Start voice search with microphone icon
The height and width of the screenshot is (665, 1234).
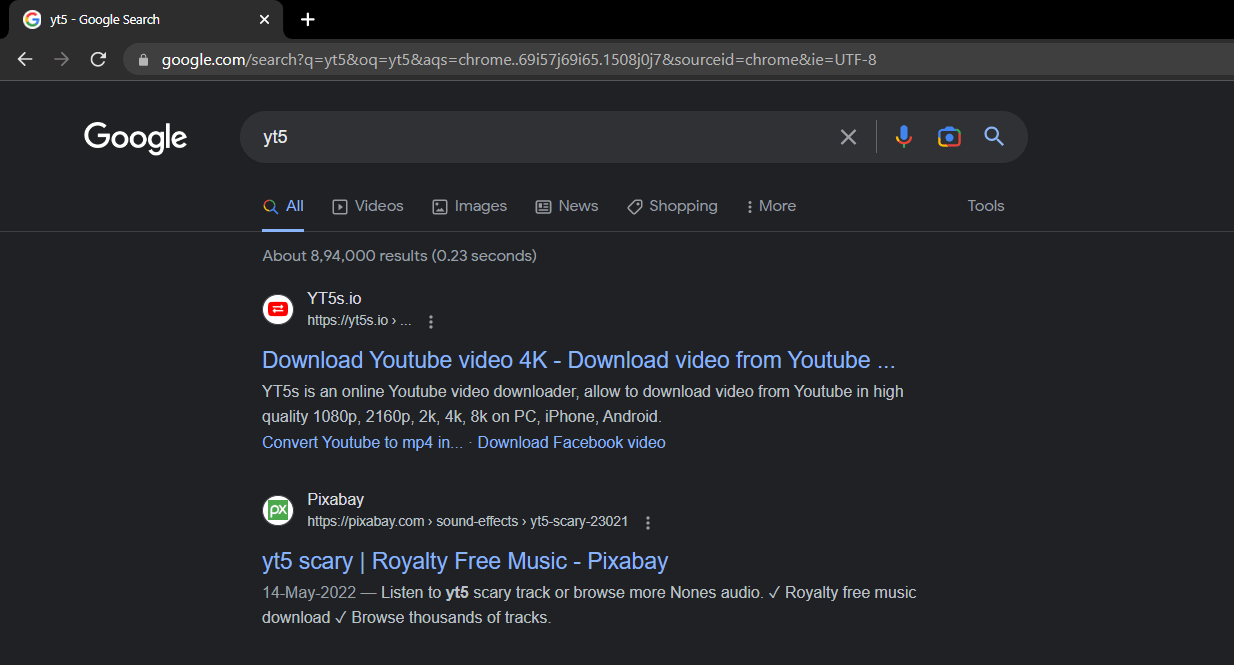[x=904, y=137]
